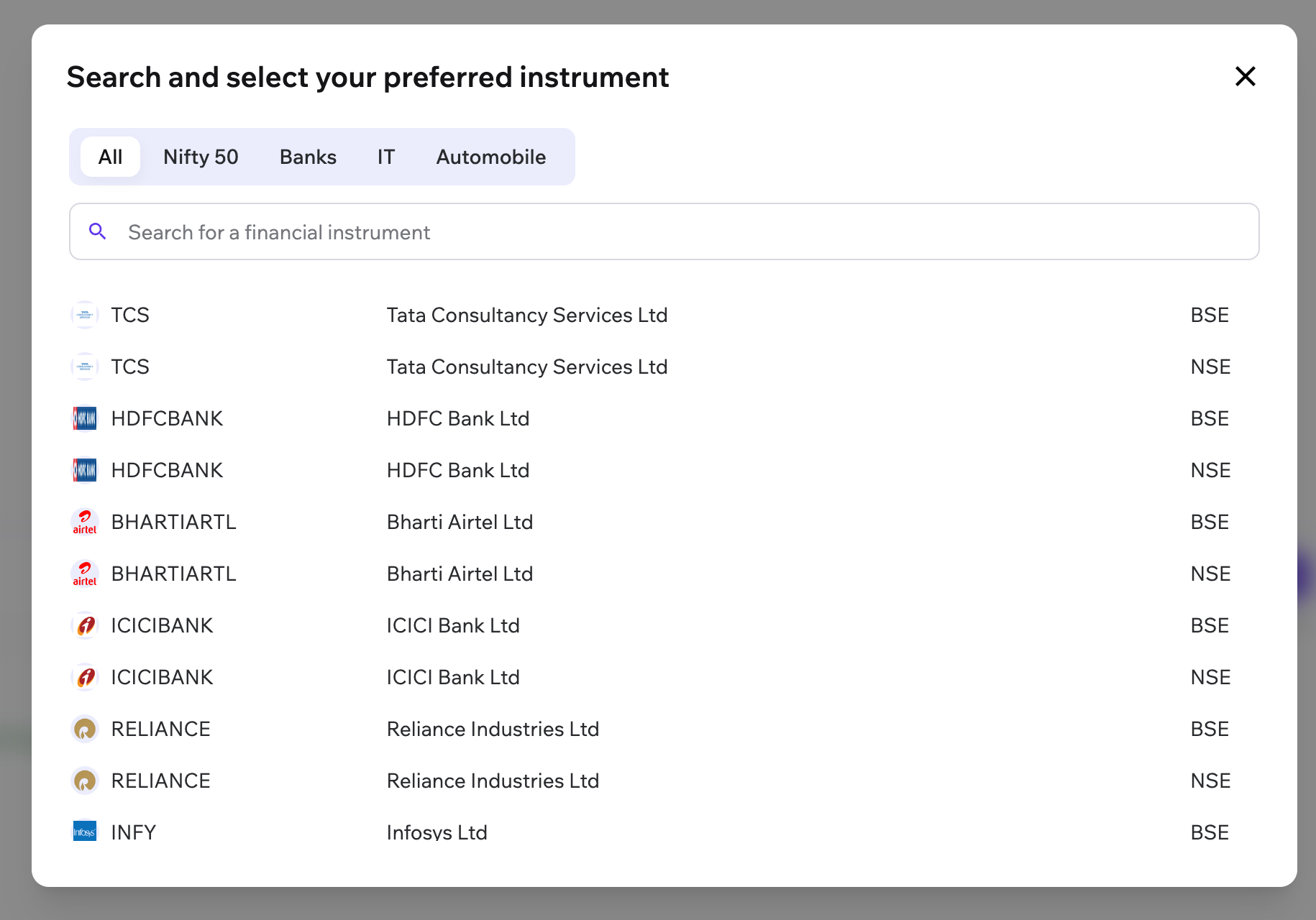Image resolution: width=1316 pixels, height=920 pixels.
Task: Click the magnifying glass search icon
Action: click(x=99, y=231)
